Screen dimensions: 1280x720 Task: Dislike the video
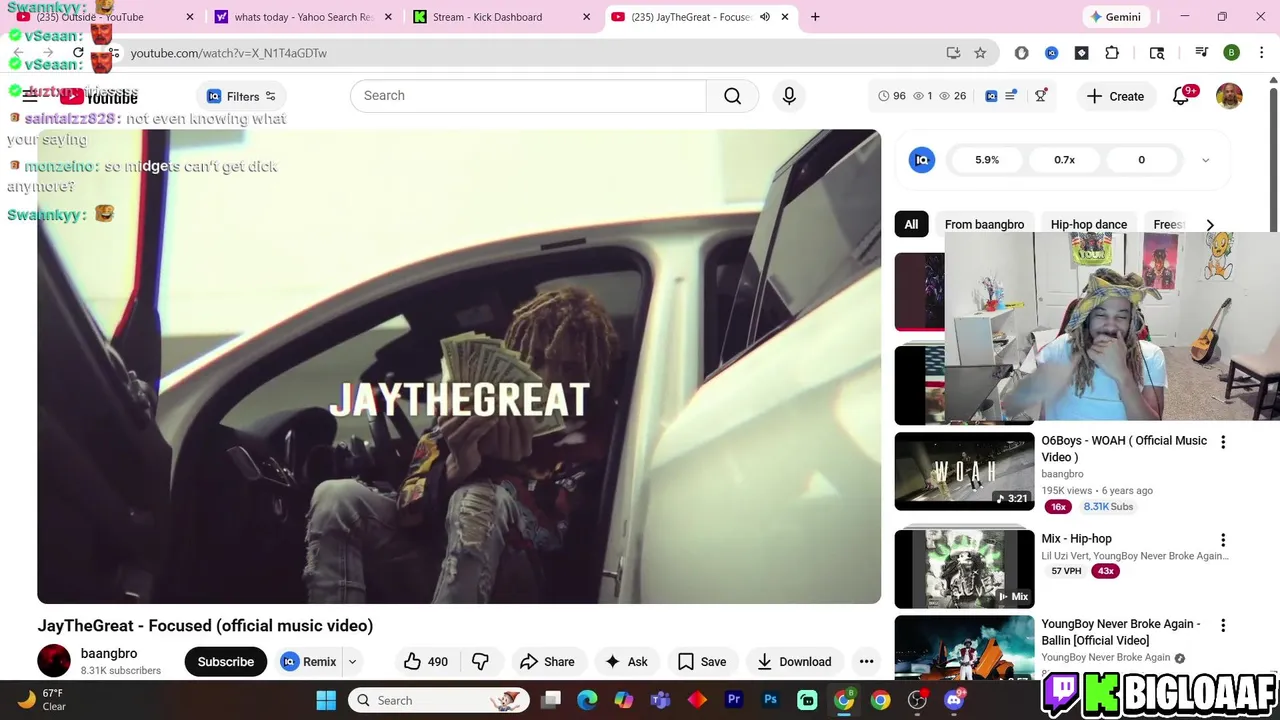[x=480, y=661]
